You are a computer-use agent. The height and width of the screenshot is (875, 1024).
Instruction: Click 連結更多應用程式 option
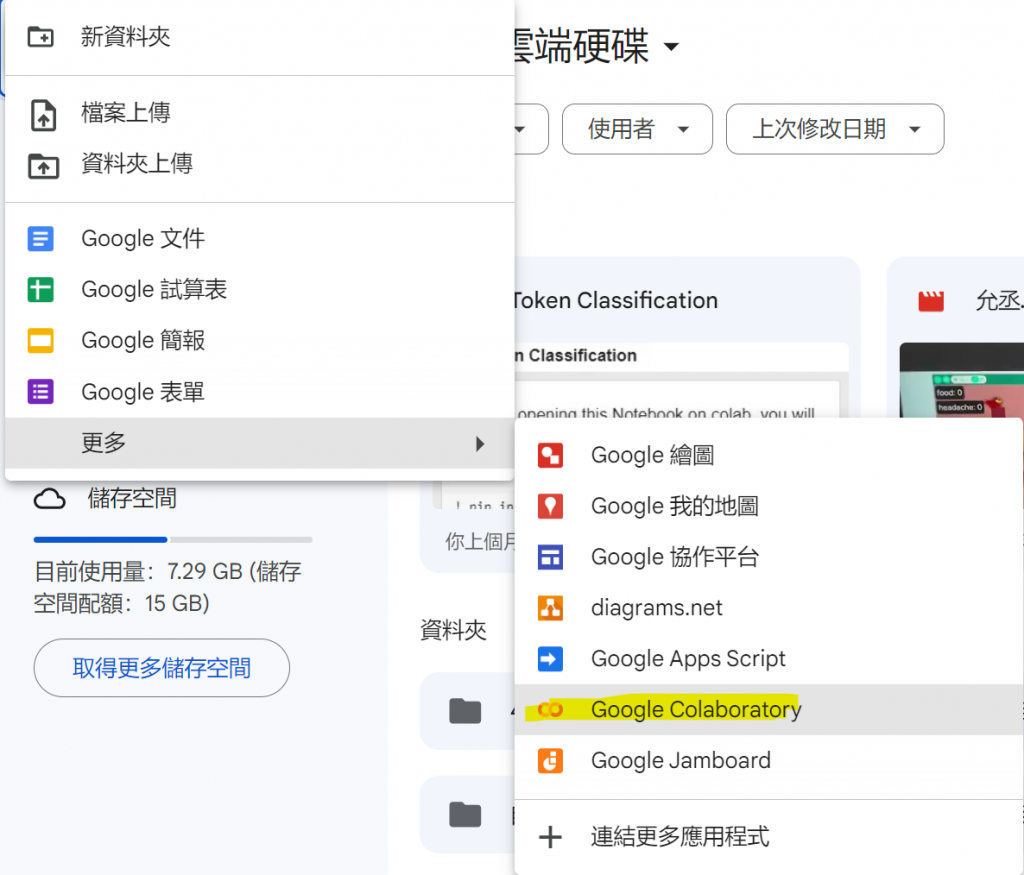point(769,836)
